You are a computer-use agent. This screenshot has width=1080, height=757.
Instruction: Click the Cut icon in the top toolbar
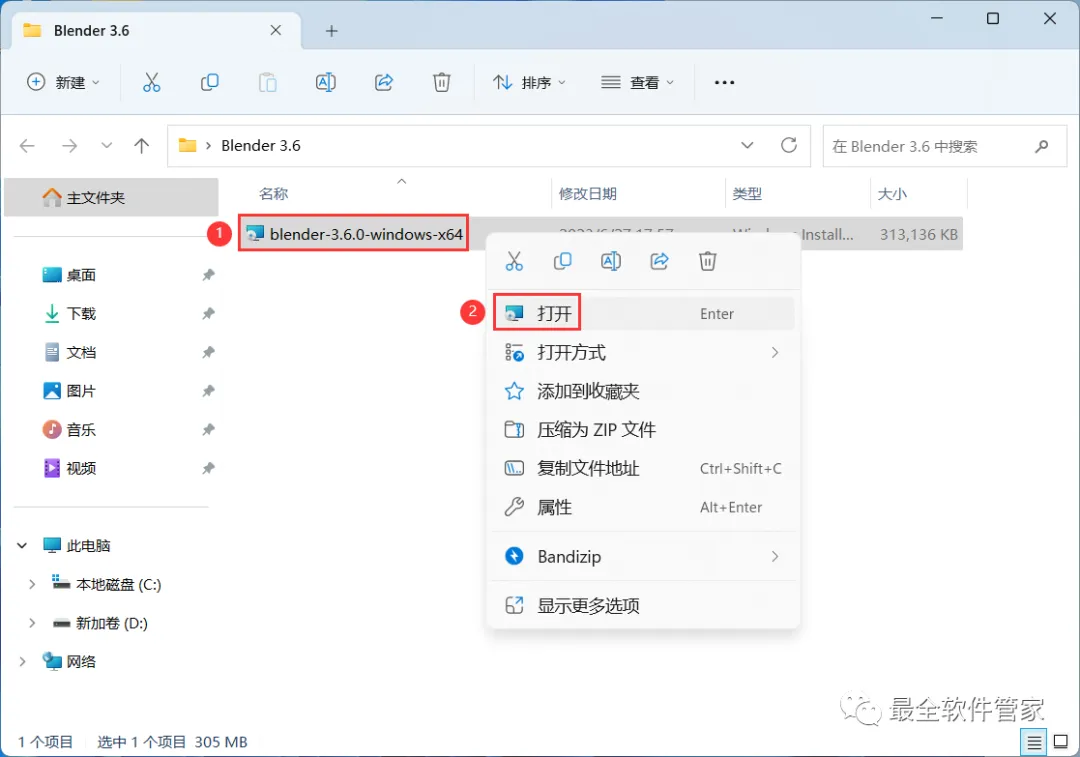pos(152,83)
